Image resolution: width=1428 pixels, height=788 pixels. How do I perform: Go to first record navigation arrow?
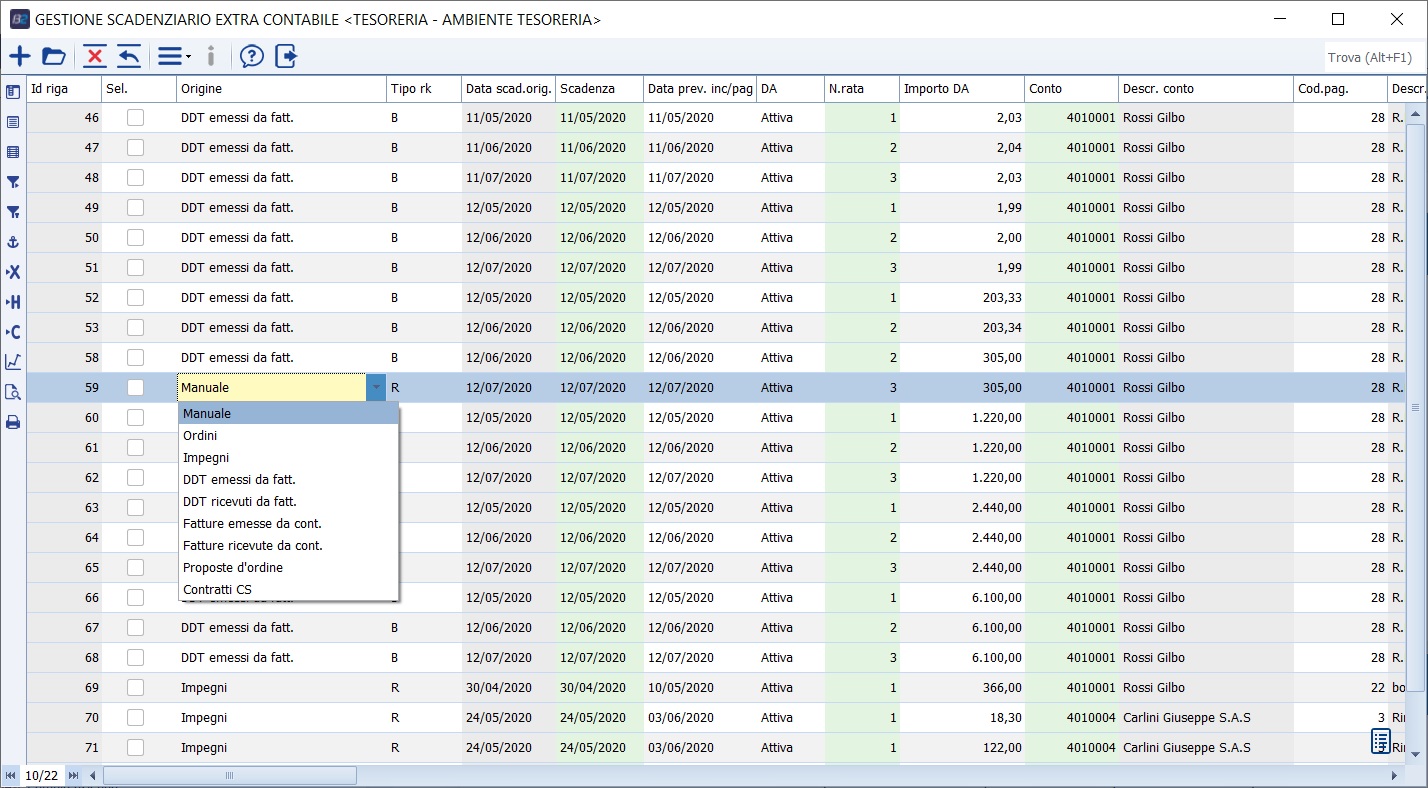pos(10,775)
